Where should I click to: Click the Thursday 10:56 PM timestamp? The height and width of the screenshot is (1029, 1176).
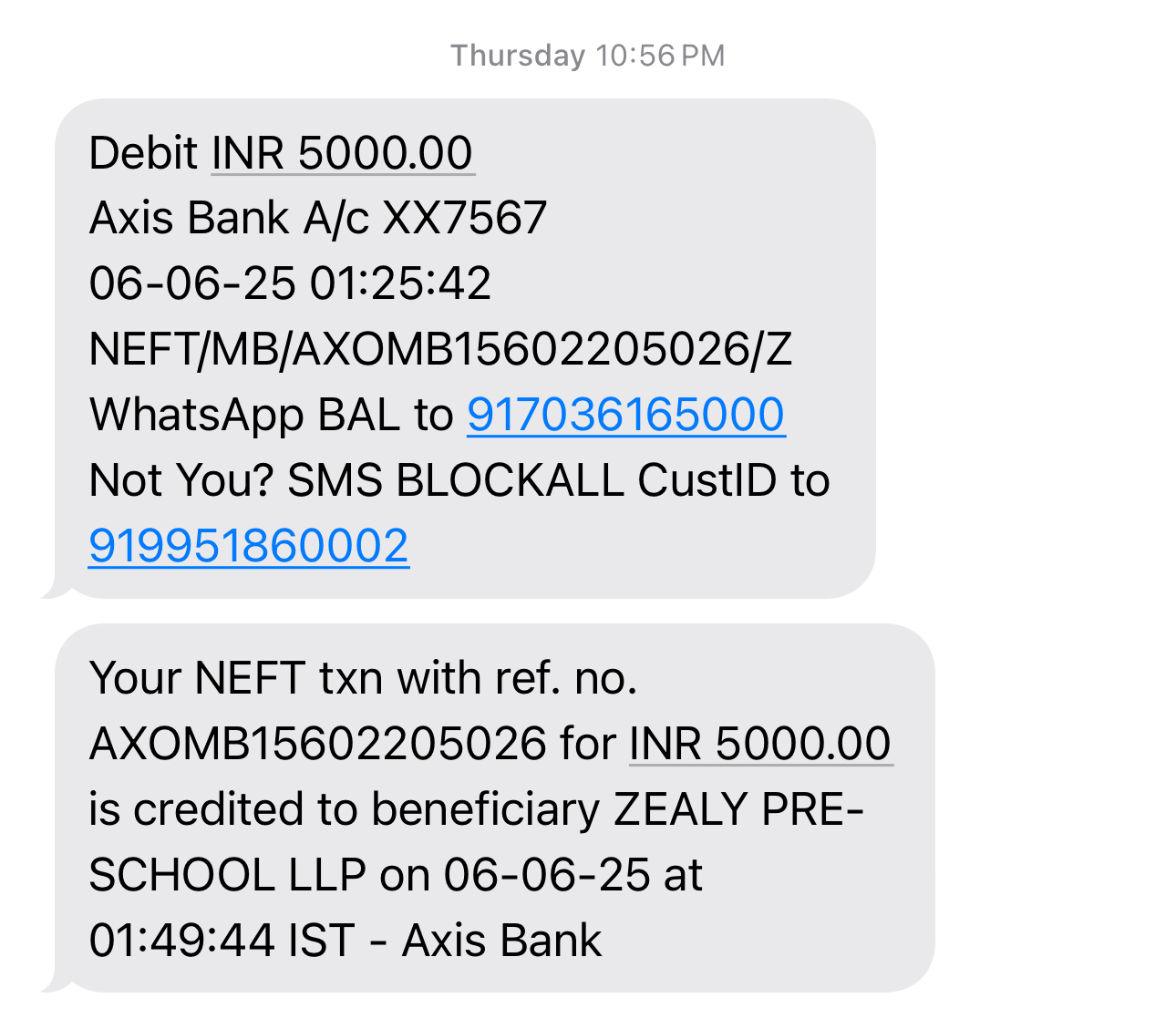588,56
